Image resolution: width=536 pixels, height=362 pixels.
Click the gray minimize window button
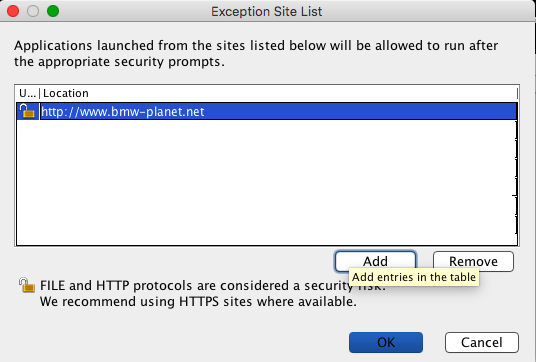click(33, 11)
